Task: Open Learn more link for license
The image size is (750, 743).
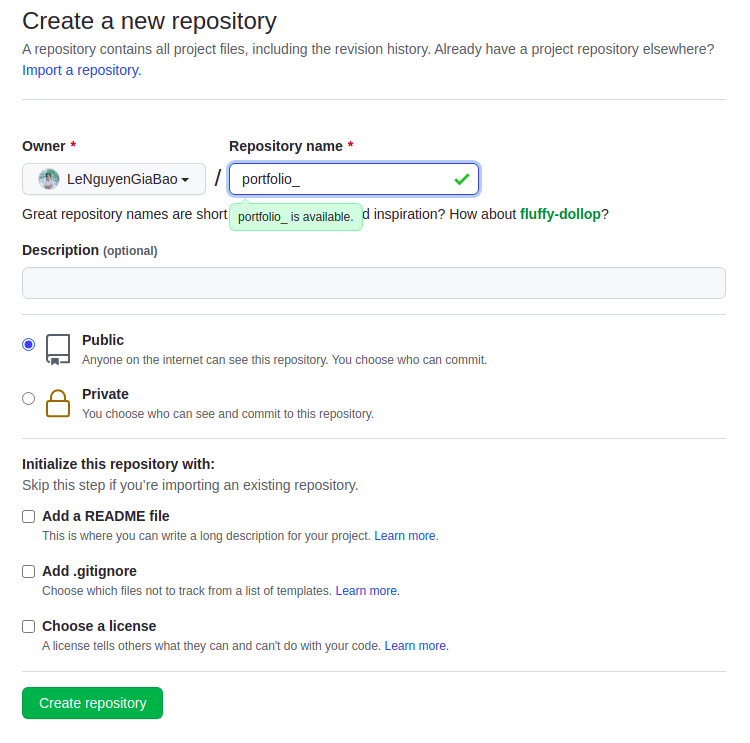Action: (x=416, y=646)
